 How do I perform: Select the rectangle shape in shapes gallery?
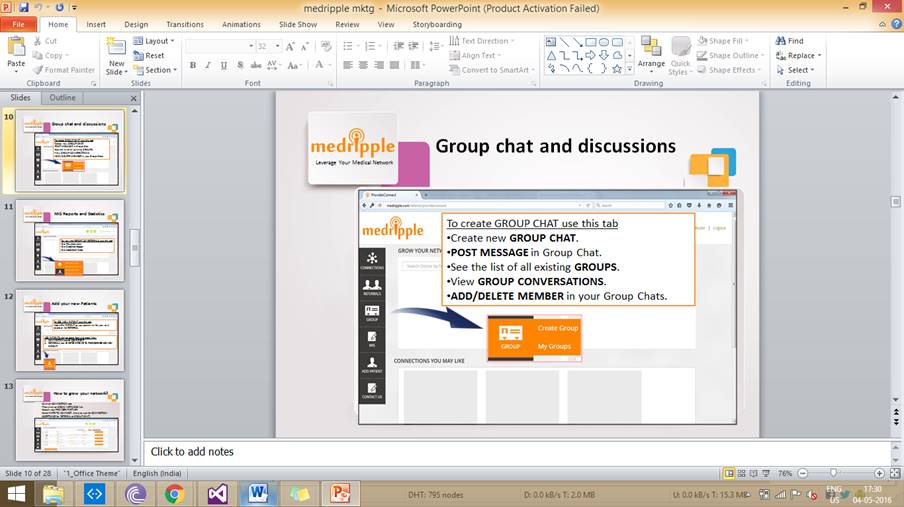(591, 41)
